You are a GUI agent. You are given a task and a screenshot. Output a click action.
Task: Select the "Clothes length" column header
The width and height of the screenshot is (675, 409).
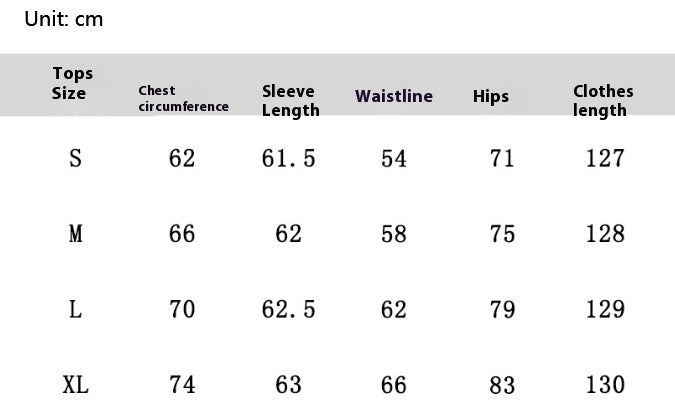coord(603,100)
